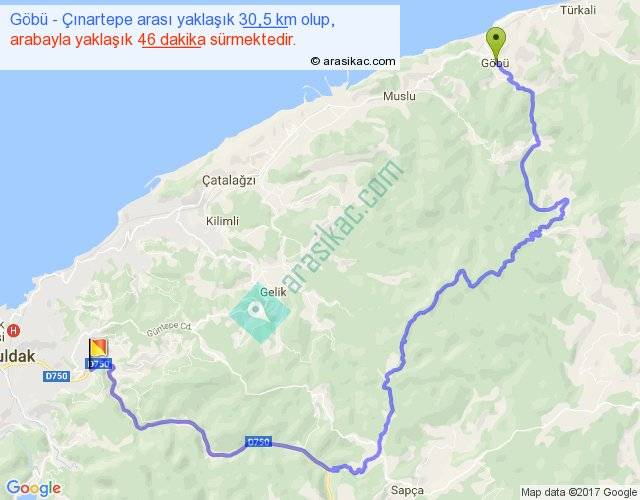640x500 pixels.
Task: Click the Sapça place label
Action: tap(407, 490)
